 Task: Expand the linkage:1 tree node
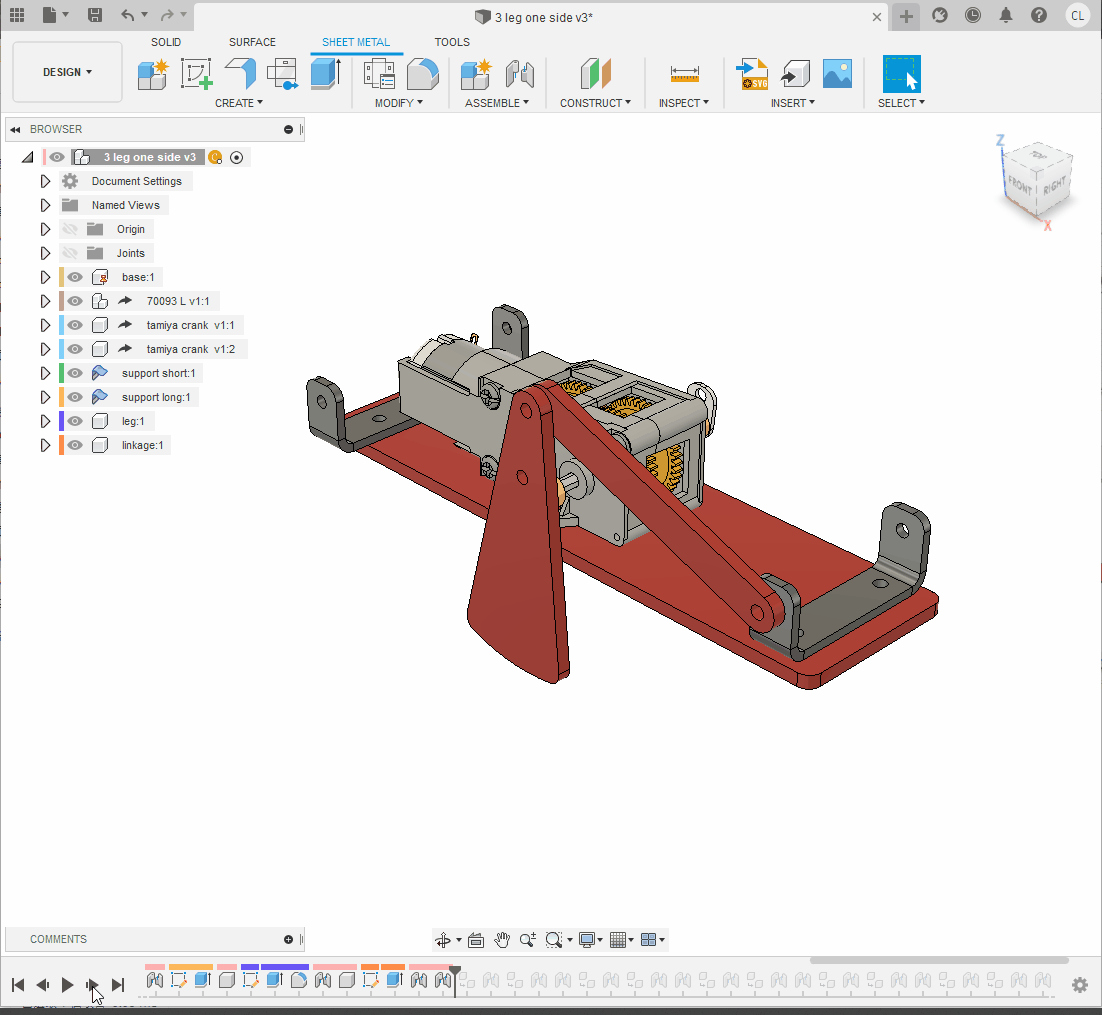point(45,445)
